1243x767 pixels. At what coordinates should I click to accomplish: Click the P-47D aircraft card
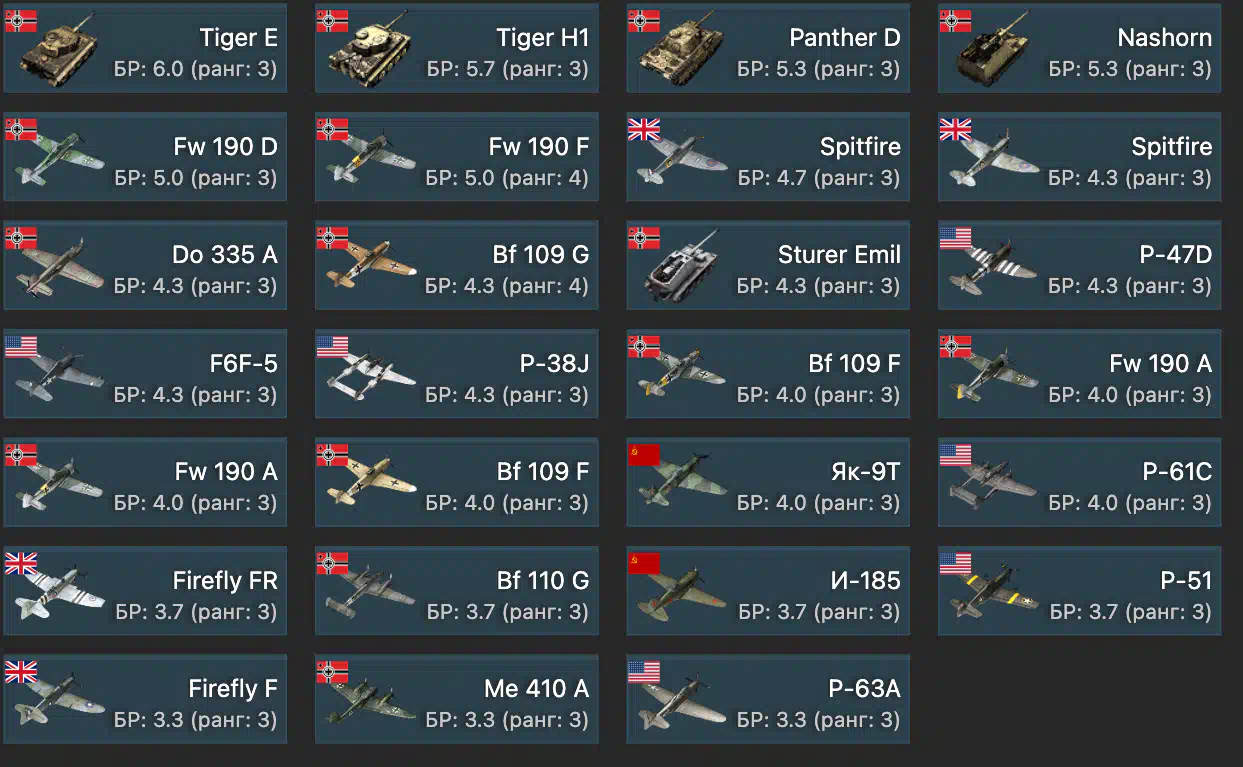[1079, 265]
